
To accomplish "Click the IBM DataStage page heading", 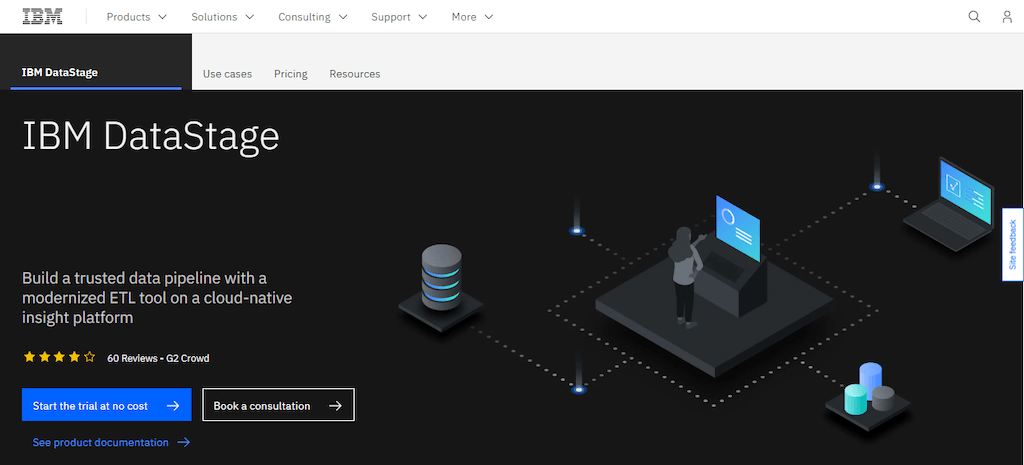I will (x=151, y=136).
